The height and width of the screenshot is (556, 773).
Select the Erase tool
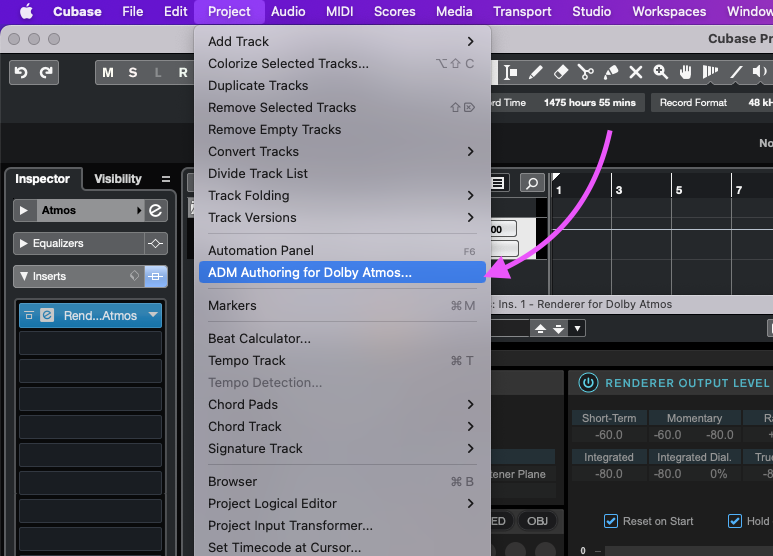(x=561, y=72)
